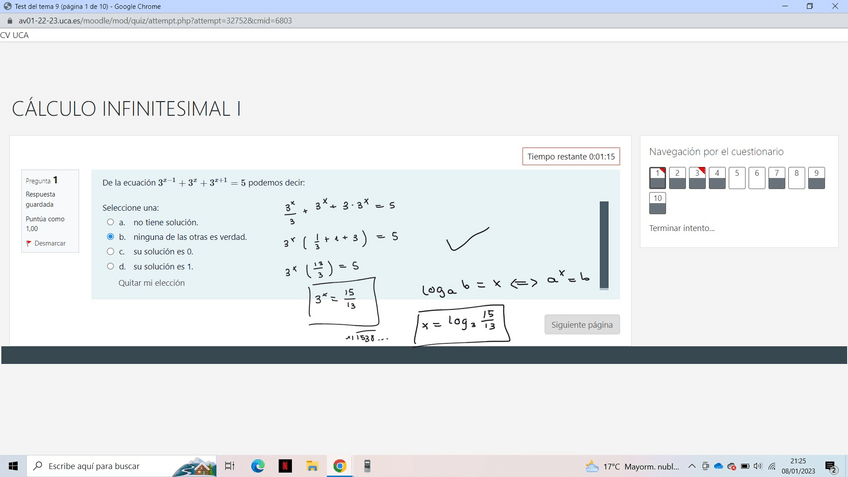
Task: Click the Wi-Fi network tray icon
Action: pyautogui.click(x=772, y=466)
